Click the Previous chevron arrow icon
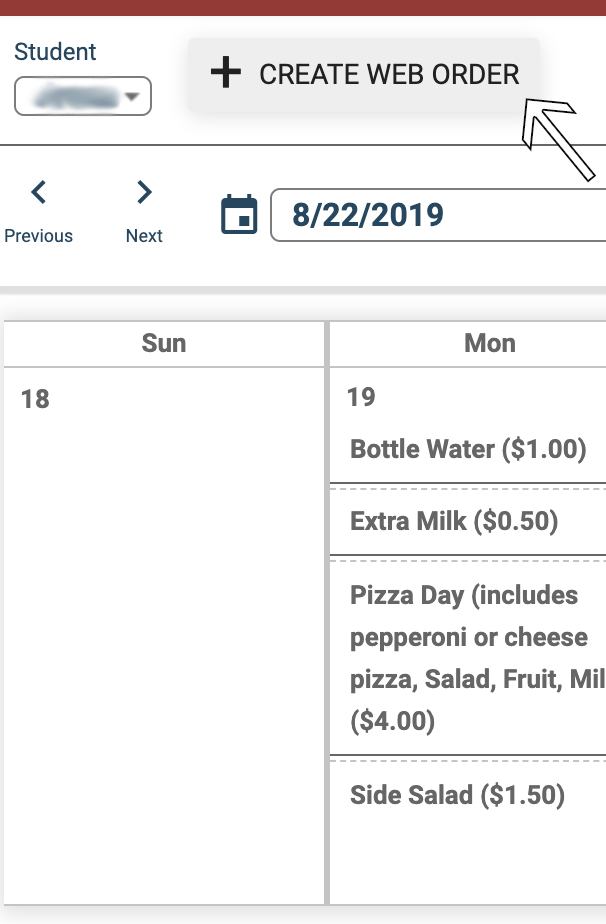The height and width of the screenshot is (924, 606). [x=39, y=192]
